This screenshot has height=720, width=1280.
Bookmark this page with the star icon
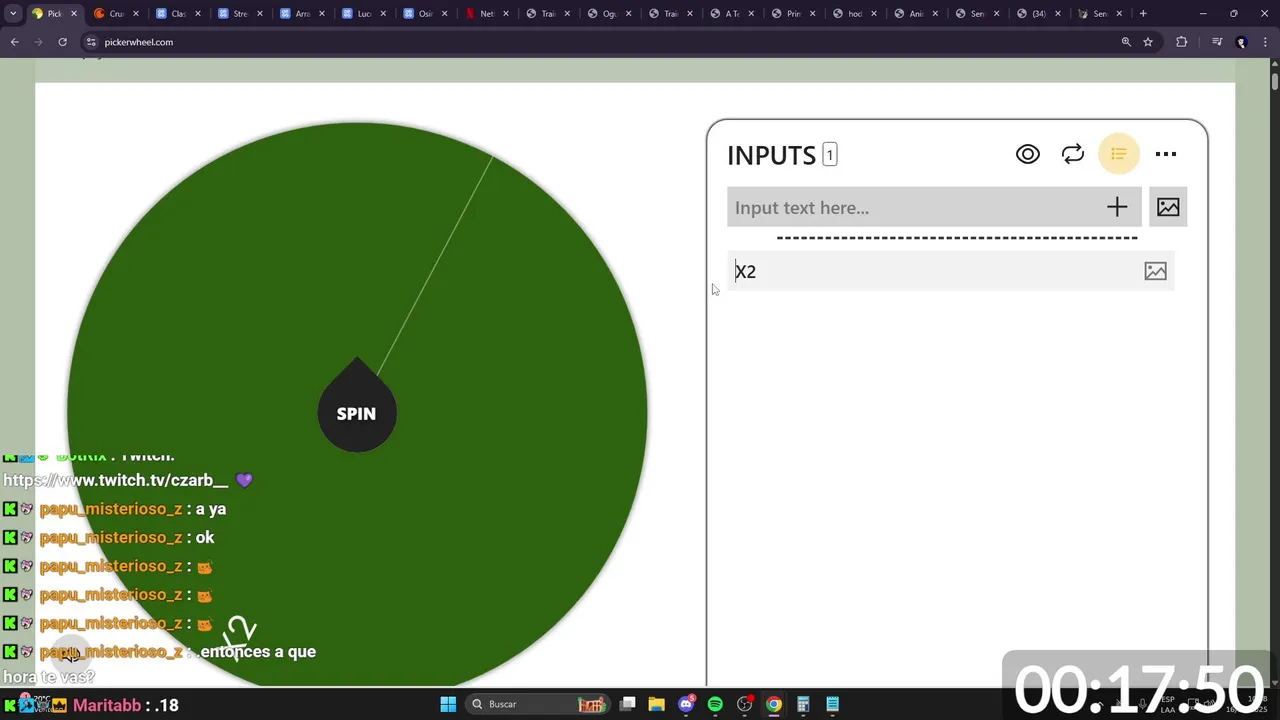1148,42
